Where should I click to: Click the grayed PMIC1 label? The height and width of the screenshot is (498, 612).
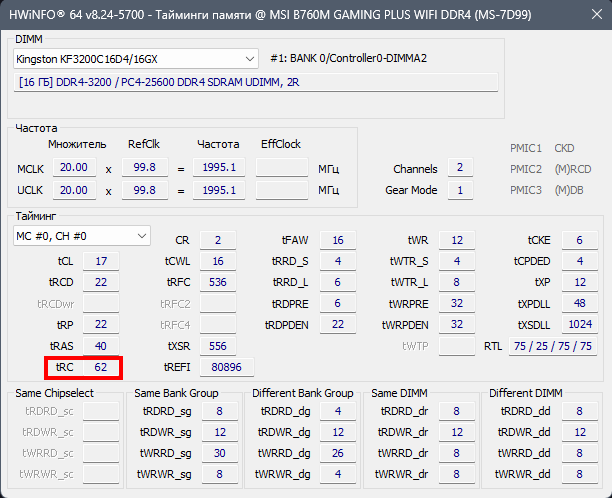tap(526, 148)
